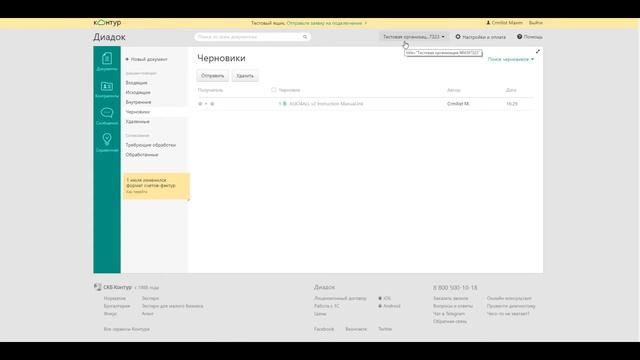Click the Работа с 1С footer link
Viewport: 640px width, 360px height.
click(327, 306)
